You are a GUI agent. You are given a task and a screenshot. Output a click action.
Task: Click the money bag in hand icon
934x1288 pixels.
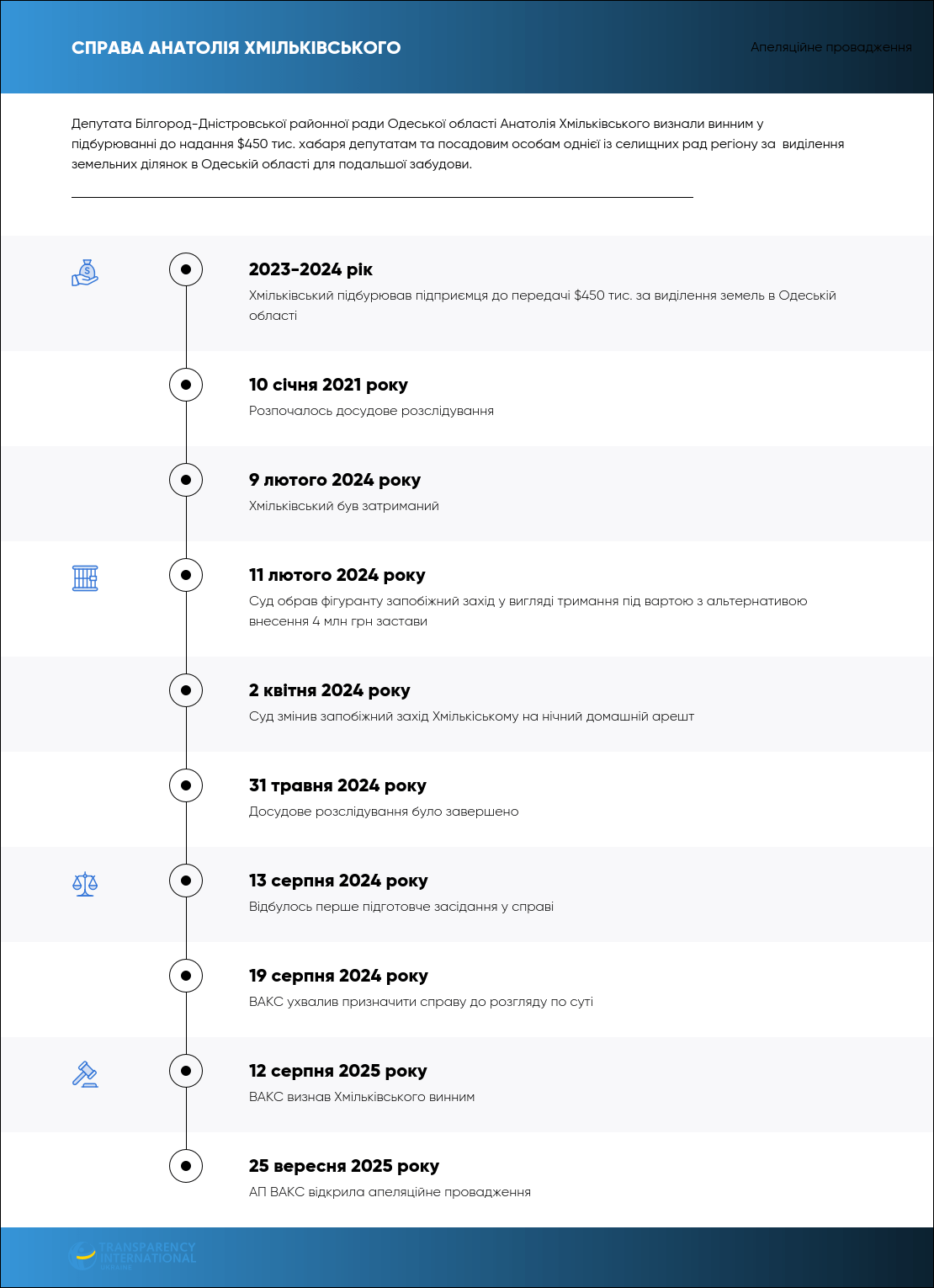click(85, 273)
